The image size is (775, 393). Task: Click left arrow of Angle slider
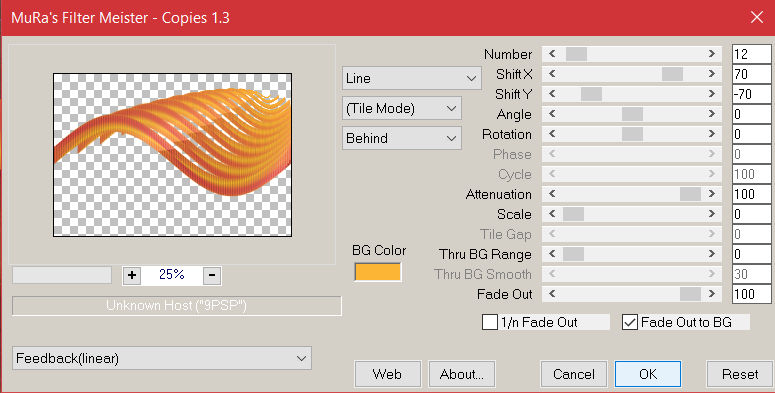click(552, 114)
